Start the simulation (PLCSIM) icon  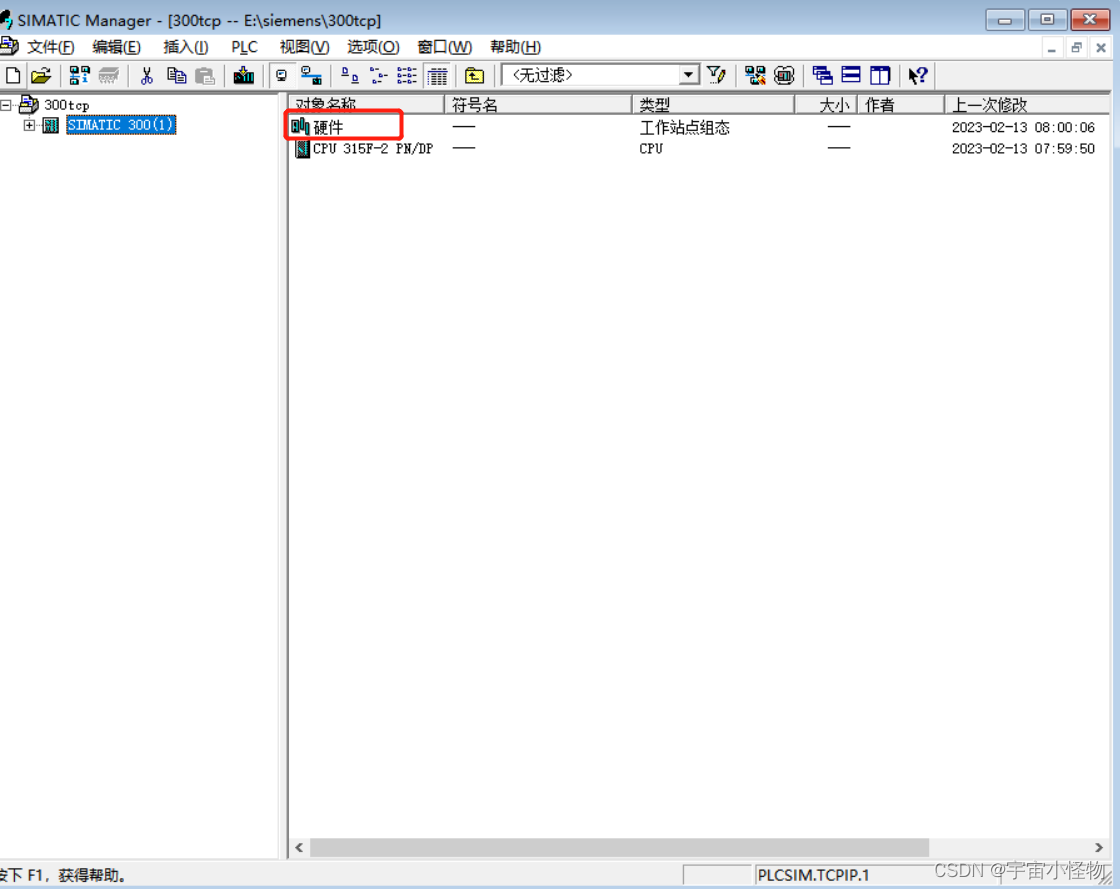pyautogui.click(x=784, y=75)
